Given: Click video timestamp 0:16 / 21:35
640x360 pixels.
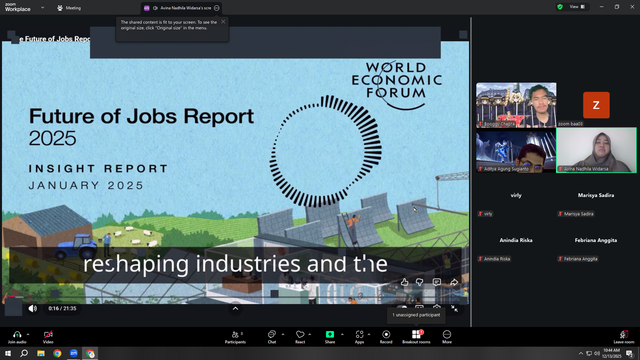Looking at the screenshot, I should coord(62,309).
